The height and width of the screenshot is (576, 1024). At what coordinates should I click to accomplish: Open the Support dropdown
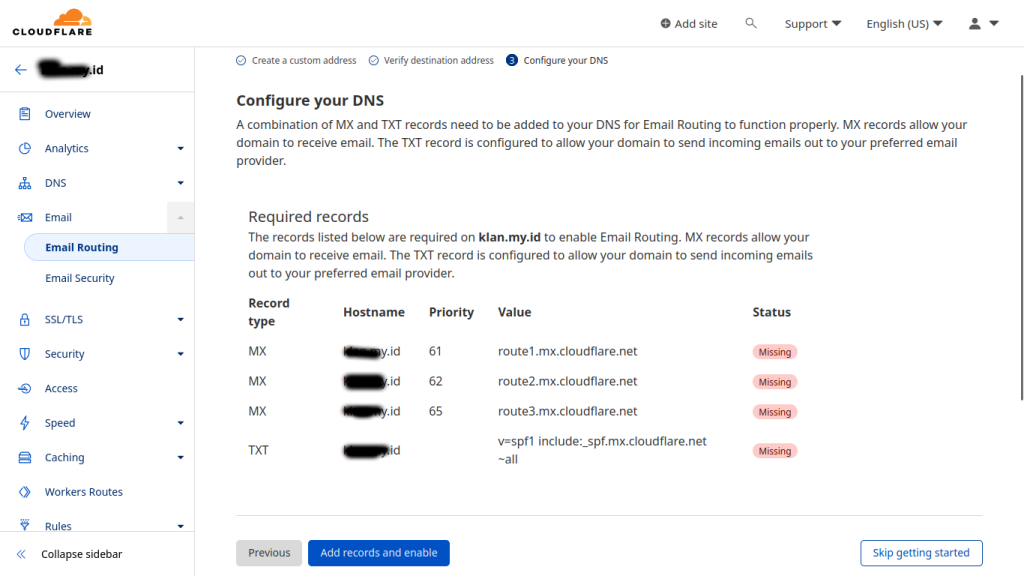click(812, 24)
